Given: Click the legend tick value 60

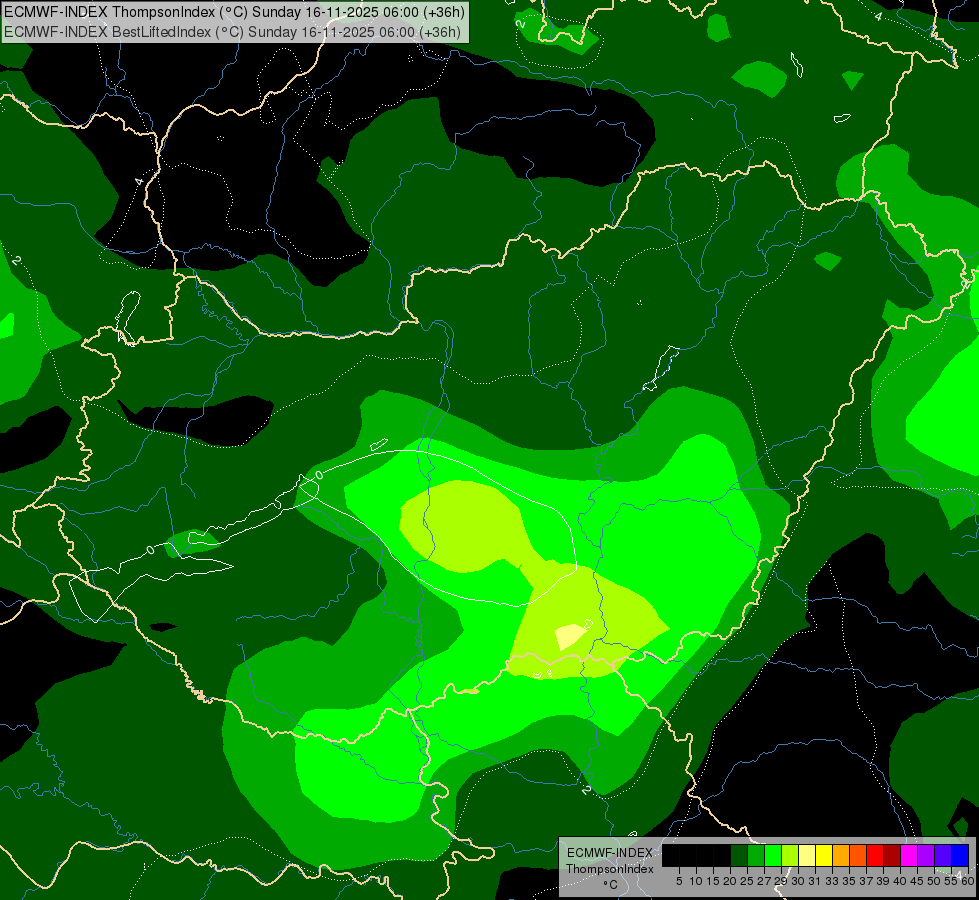Looking at the screenshot, I should [967, 880].
